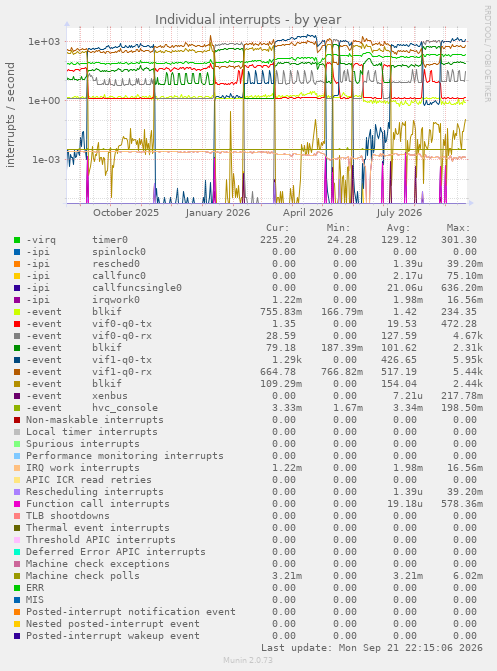Click the brown swatch beside vif1-q0-rx
Screen dimensions: 497x671
click(17, 372)
